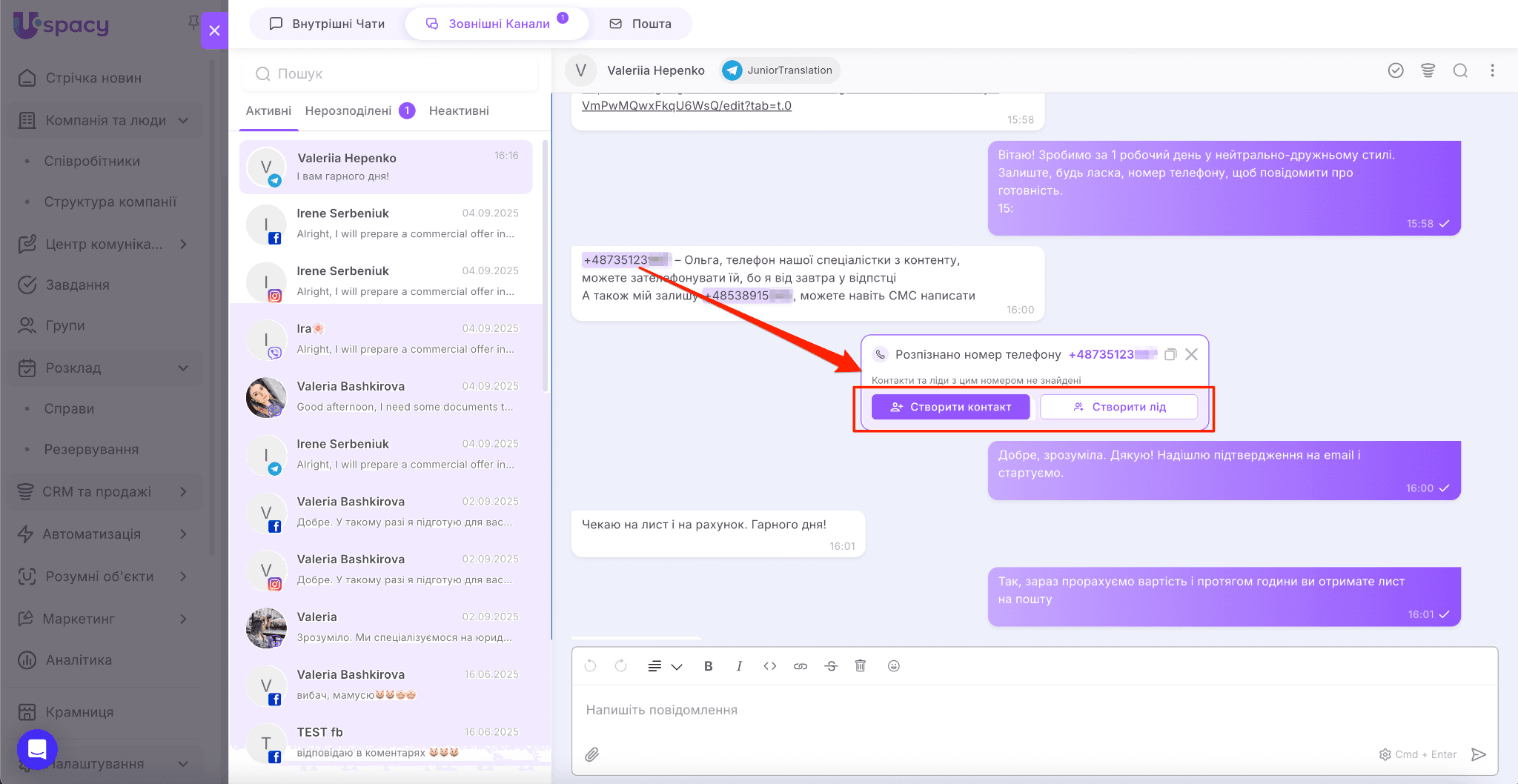Click the trash icon in editor toolbar
This screenshot has height=784, width=1518.
861,665
